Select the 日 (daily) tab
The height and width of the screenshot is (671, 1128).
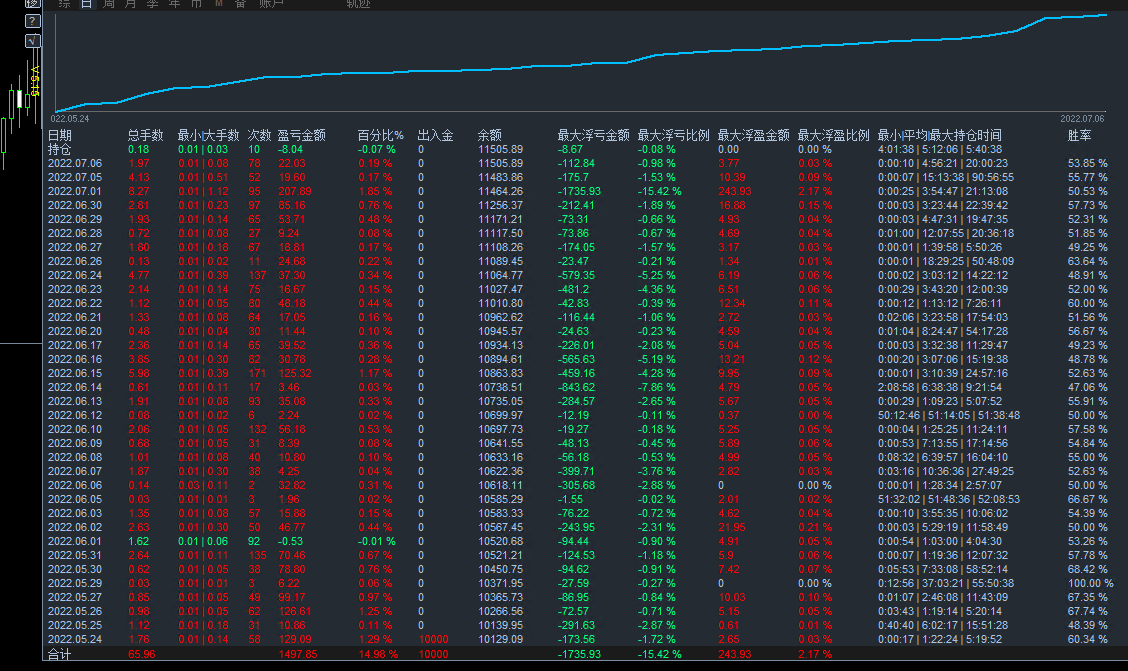pos(86,4)
